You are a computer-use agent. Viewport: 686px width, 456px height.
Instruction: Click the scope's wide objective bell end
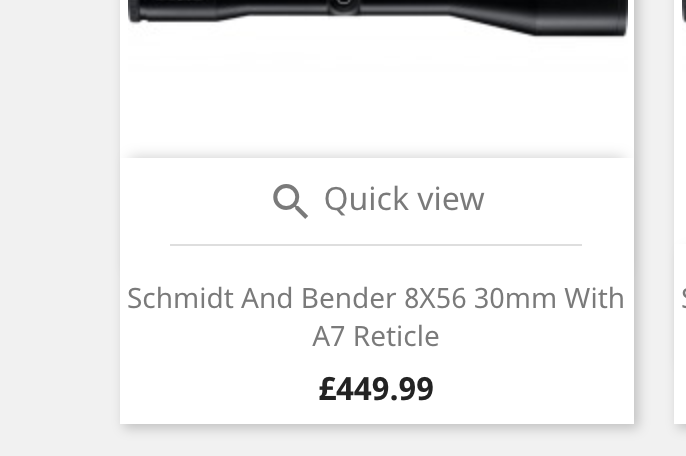click(x=582, y=18)
